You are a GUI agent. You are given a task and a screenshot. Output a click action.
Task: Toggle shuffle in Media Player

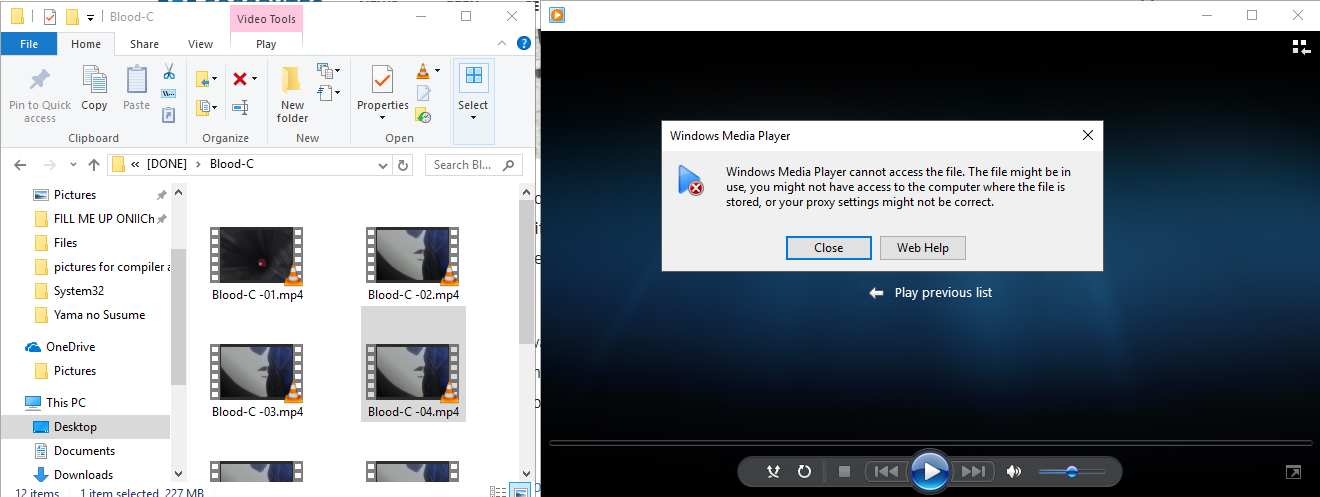tap(773, 471)
